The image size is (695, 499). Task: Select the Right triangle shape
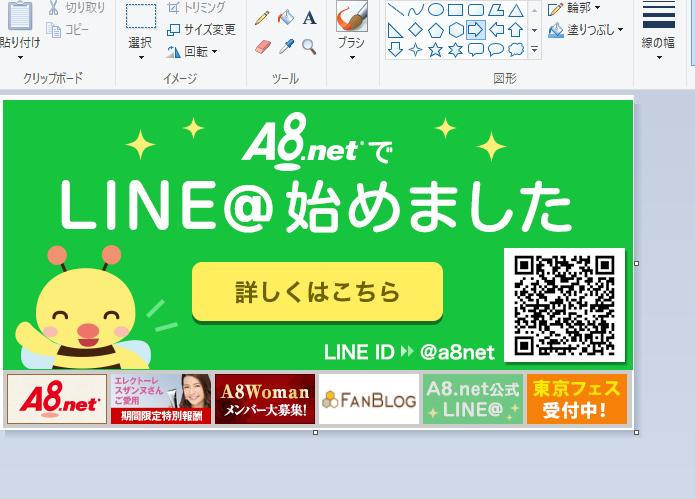[395, 30]
